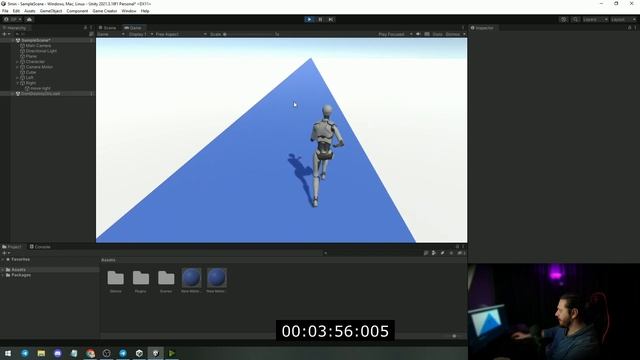Image resolution: width=640 pixels, height=360 pixels.
Task: Open the Layout dropdown
Action: pos(623,20)
